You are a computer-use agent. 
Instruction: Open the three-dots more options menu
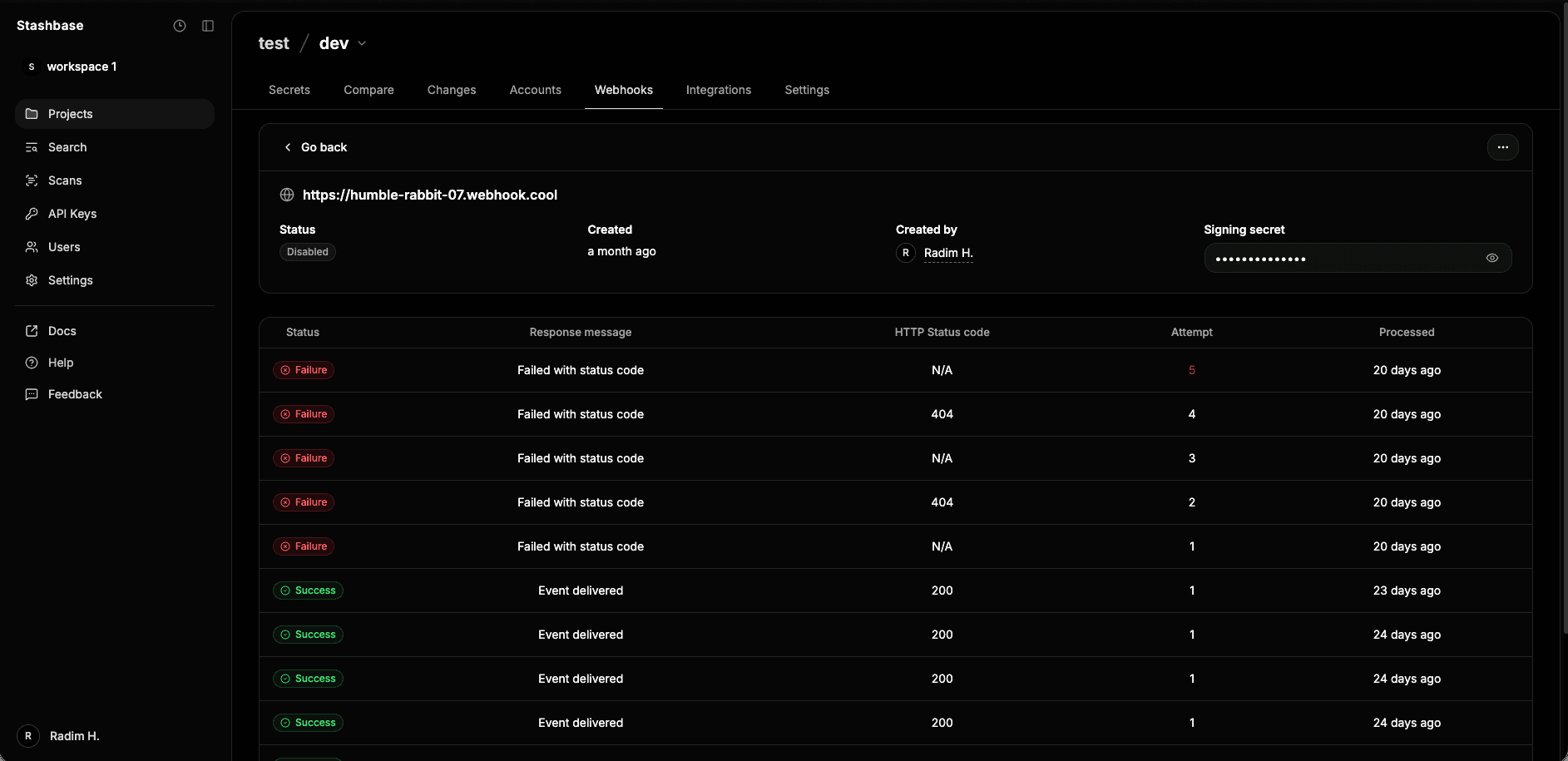1502,147
